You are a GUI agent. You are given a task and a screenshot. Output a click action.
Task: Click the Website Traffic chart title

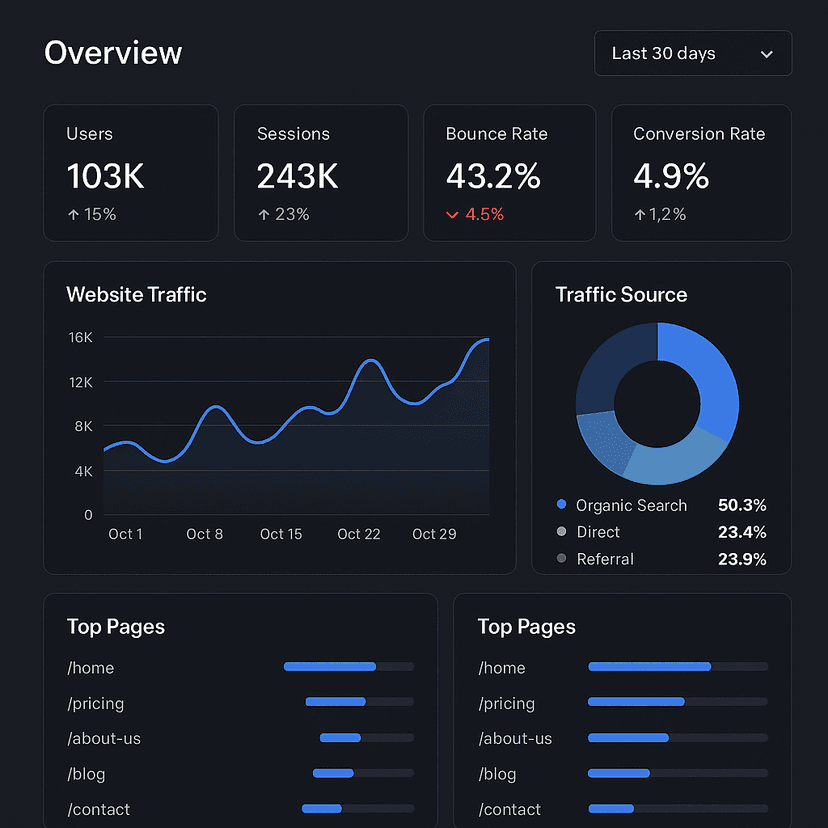(x=136, y=295)
